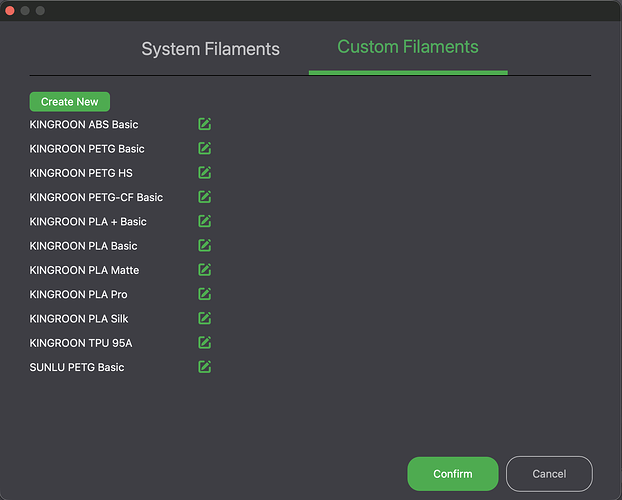Select the KINGROON PLA Silk label
622x500 pixels.
[79, 319]
